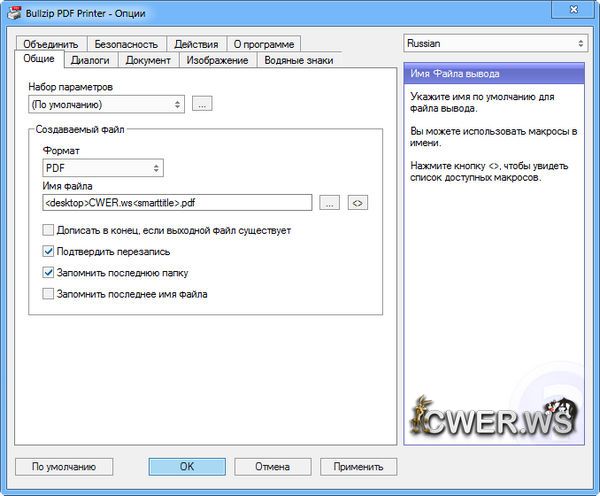
Task: Open the Набор параметров dropdown
Action: pos(106,104)
